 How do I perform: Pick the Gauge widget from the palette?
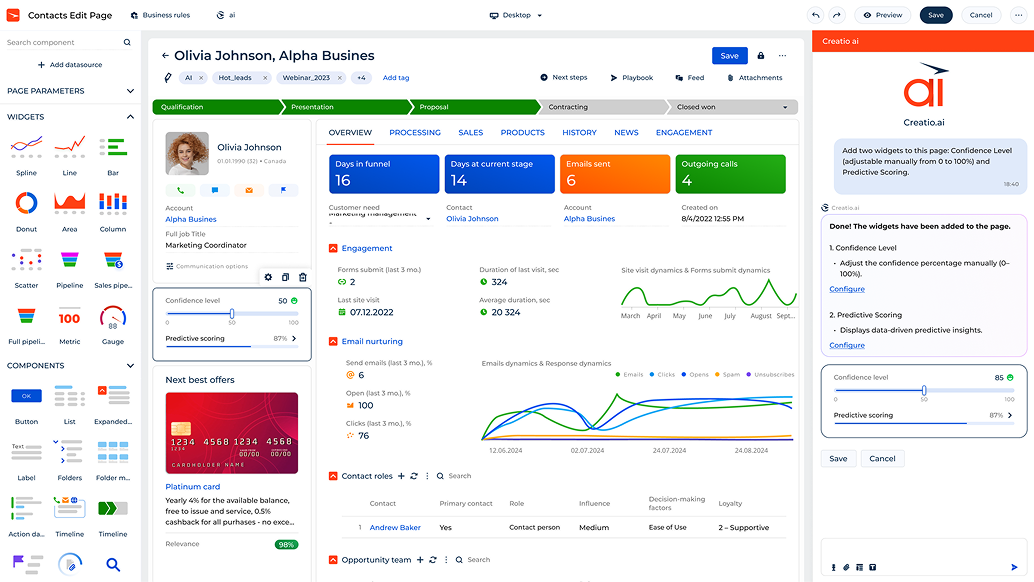pyautogui.click(x=113, y=318)
